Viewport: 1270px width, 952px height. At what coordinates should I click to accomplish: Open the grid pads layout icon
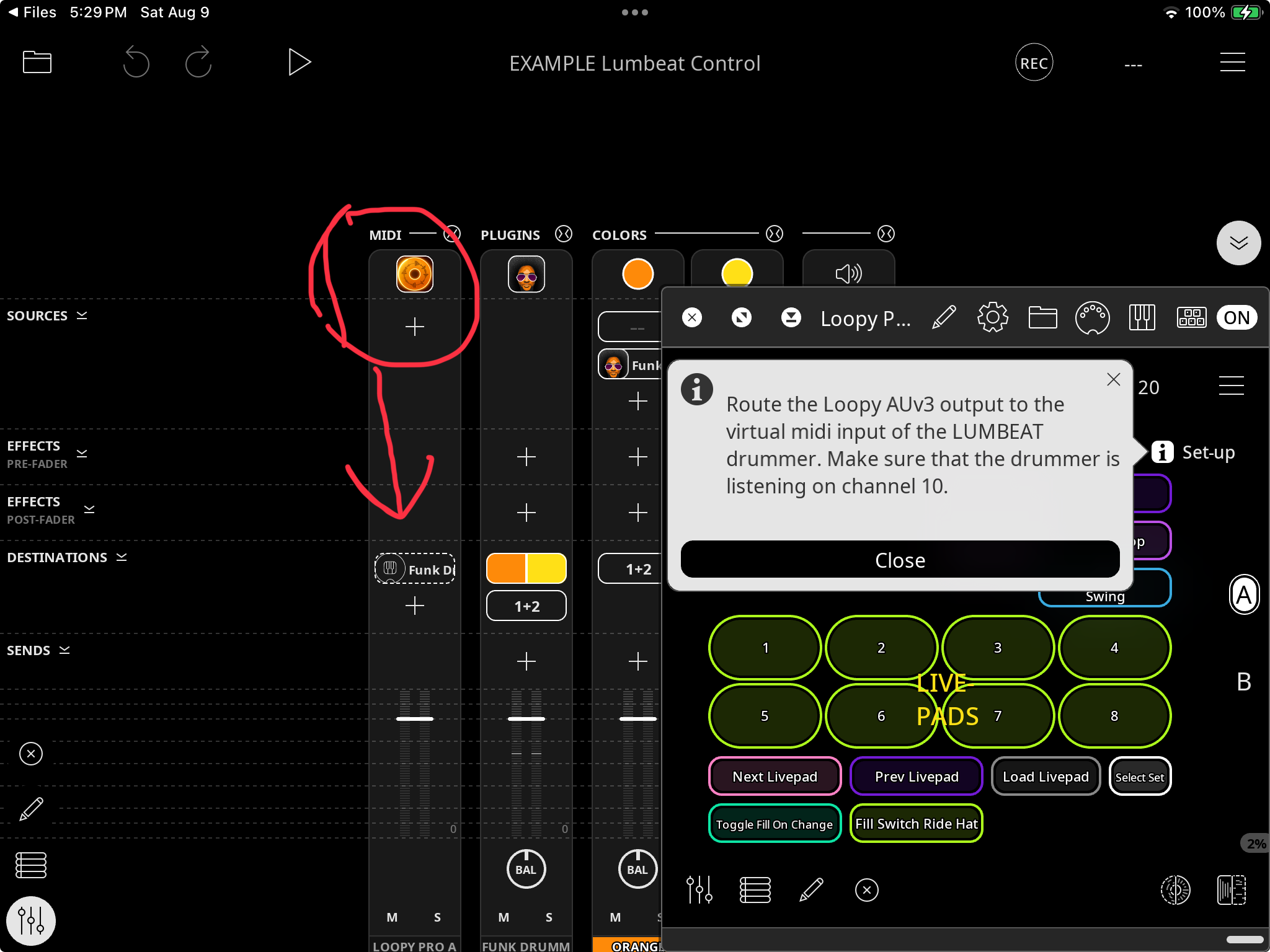click(1191, 318)
